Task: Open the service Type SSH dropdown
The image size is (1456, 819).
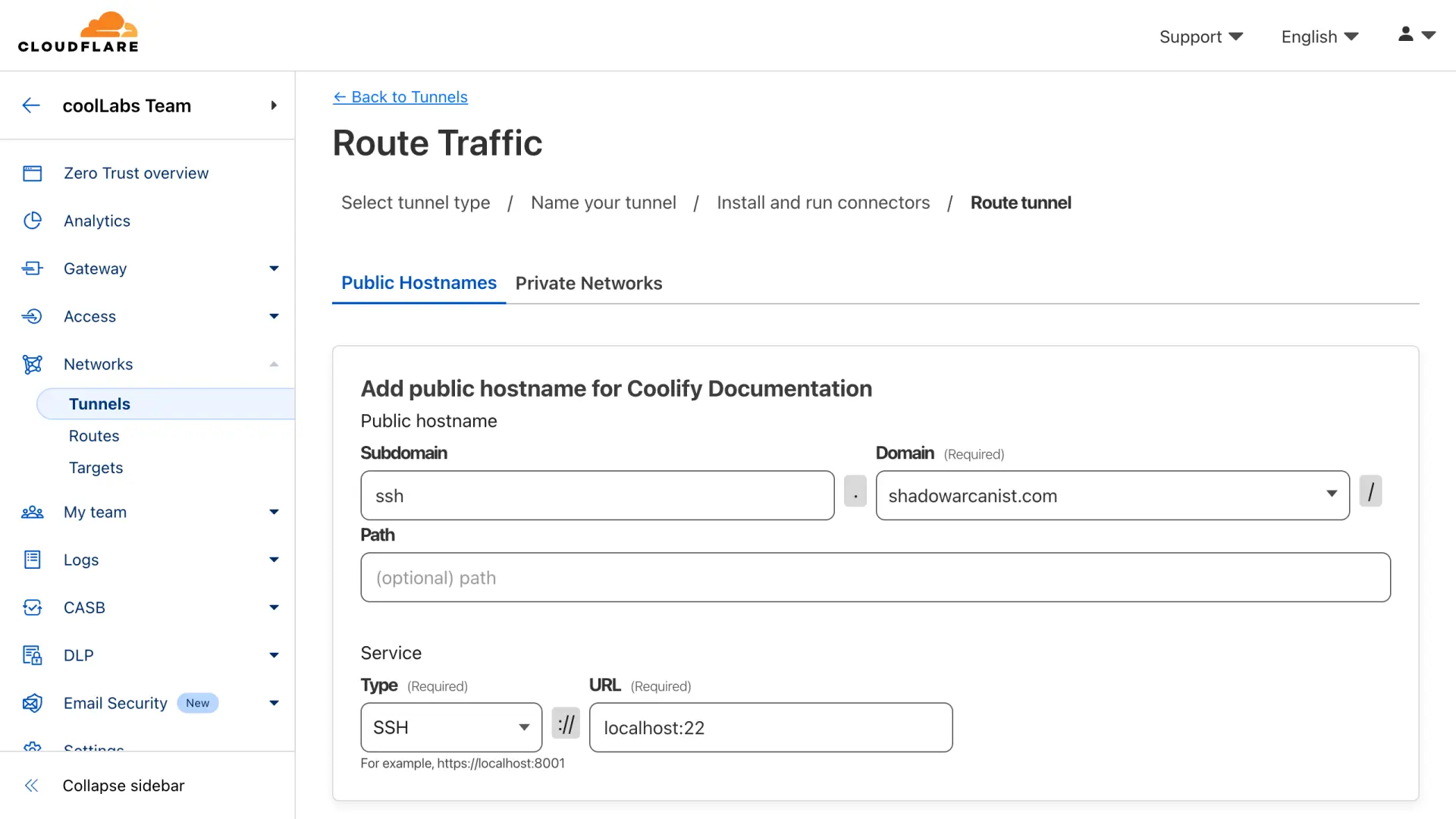Action: click(451, 727)
